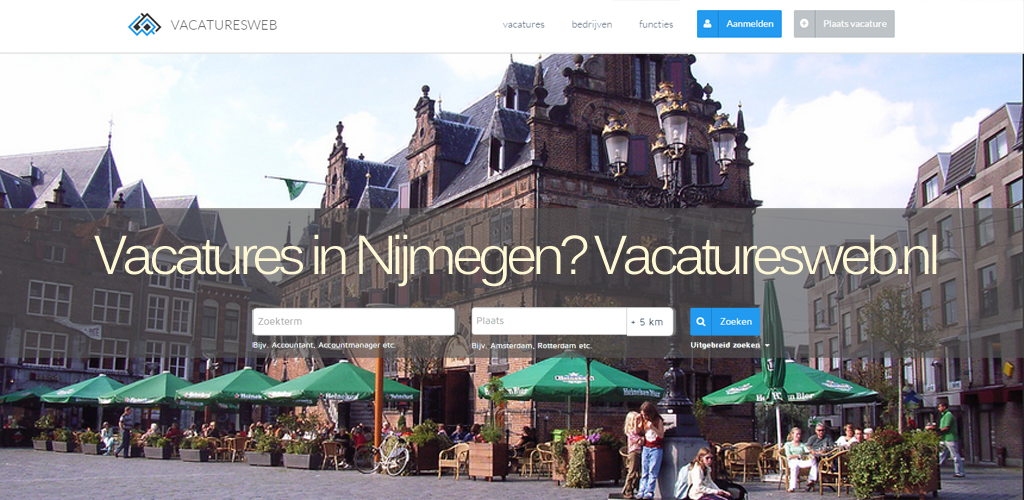Open the vacatures menu item
This screenshot has width=1024, height=500.
click(524, 24)
